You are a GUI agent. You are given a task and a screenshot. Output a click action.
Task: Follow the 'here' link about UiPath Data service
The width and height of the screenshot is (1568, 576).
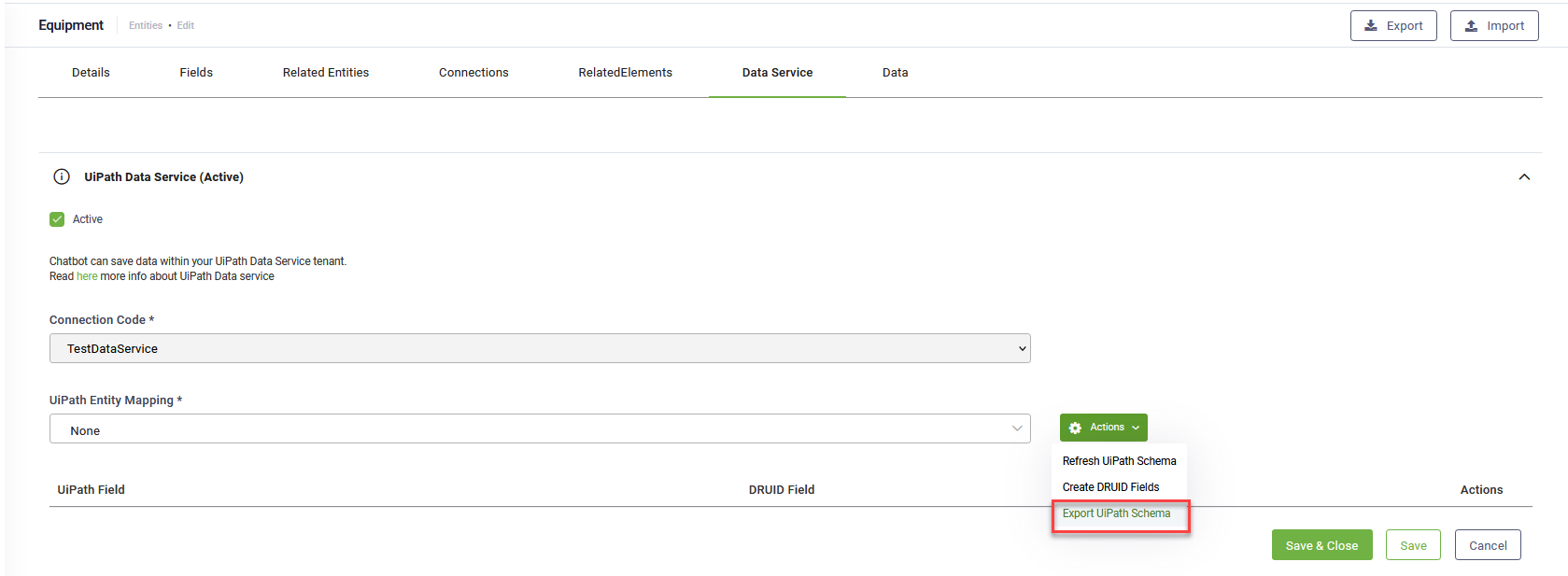click(87, 276)
